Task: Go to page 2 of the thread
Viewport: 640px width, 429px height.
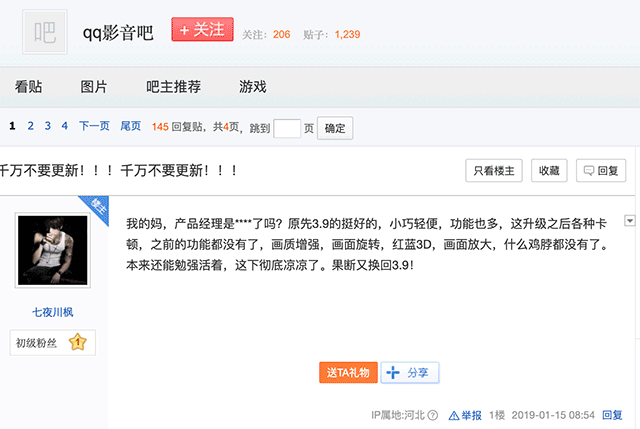Action: point(31,126)
